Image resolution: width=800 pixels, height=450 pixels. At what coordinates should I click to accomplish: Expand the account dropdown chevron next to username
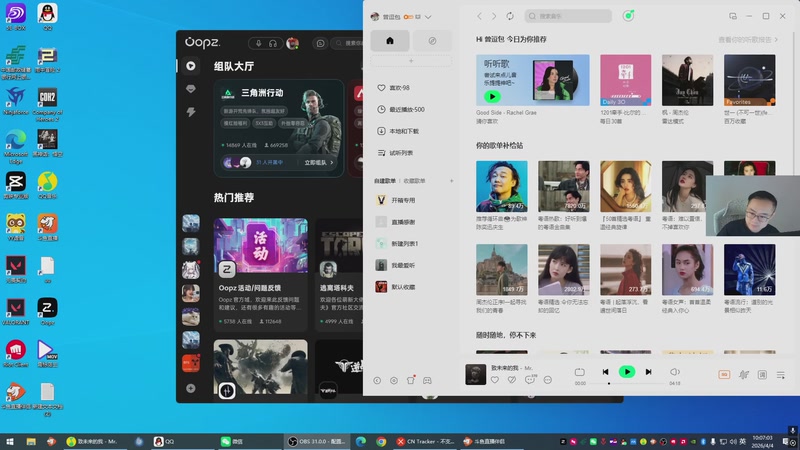point(428,17)
